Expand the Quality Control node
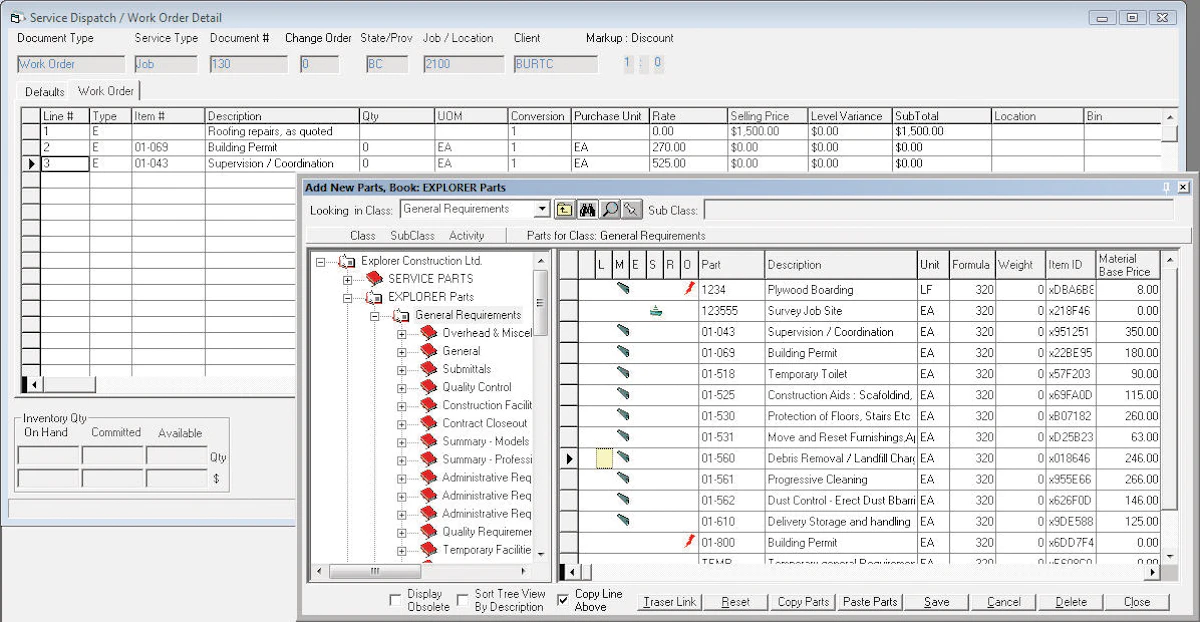The width and height of the screenshot is (1200, 622). (402, 388)
